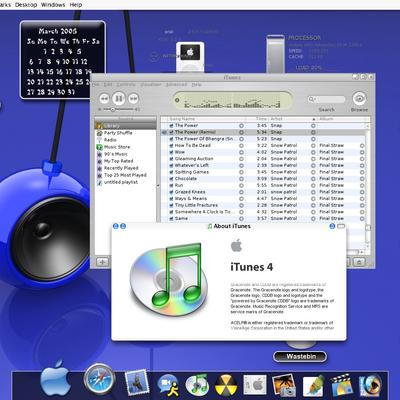Open the iTunes Controls menu
Viewport: 400px width, 400px height.
pos(126,85)
